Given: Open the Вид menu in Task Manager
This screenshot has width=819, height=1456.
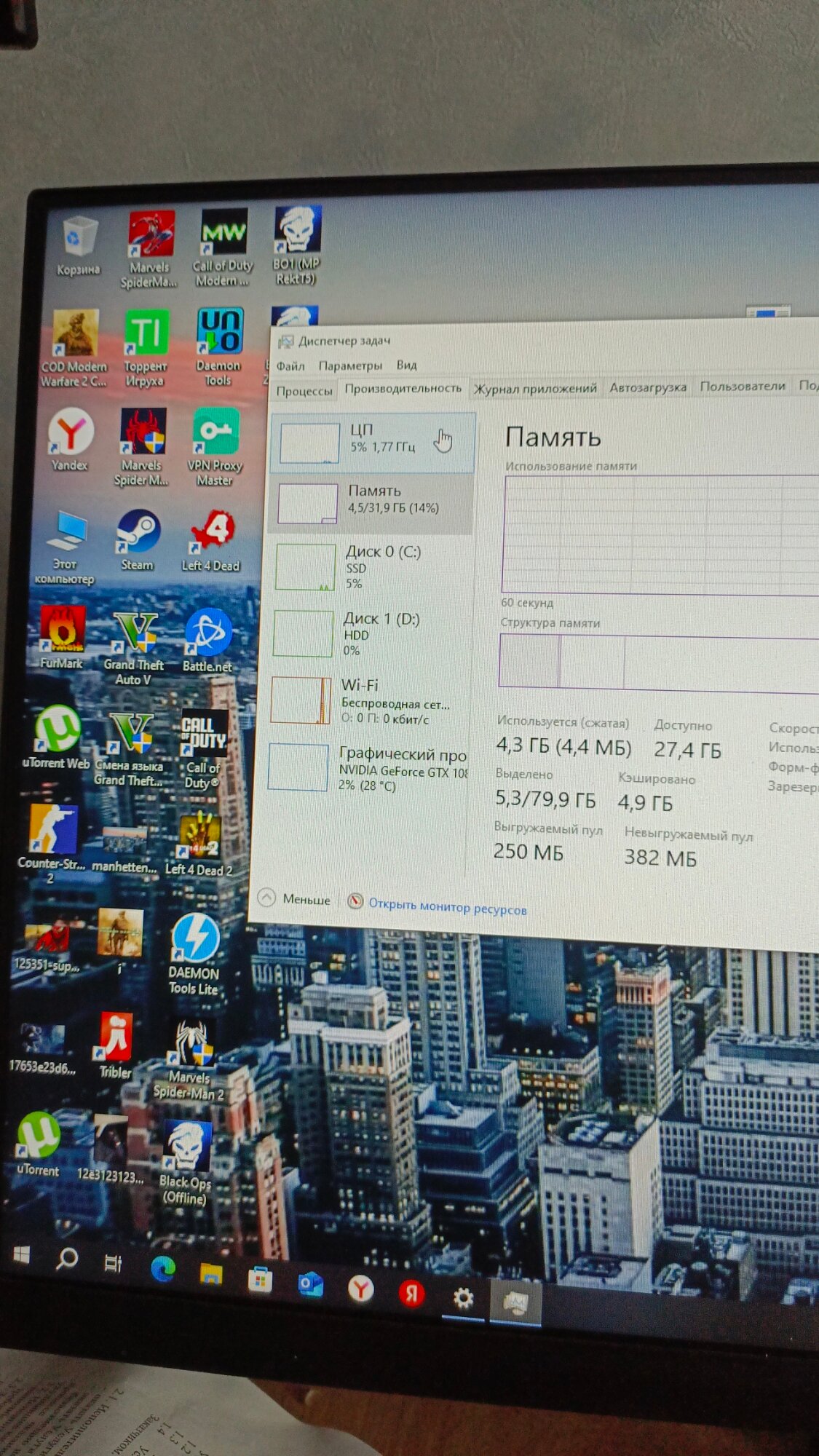Looking at the screenshot, I should [x=406, y=365].
